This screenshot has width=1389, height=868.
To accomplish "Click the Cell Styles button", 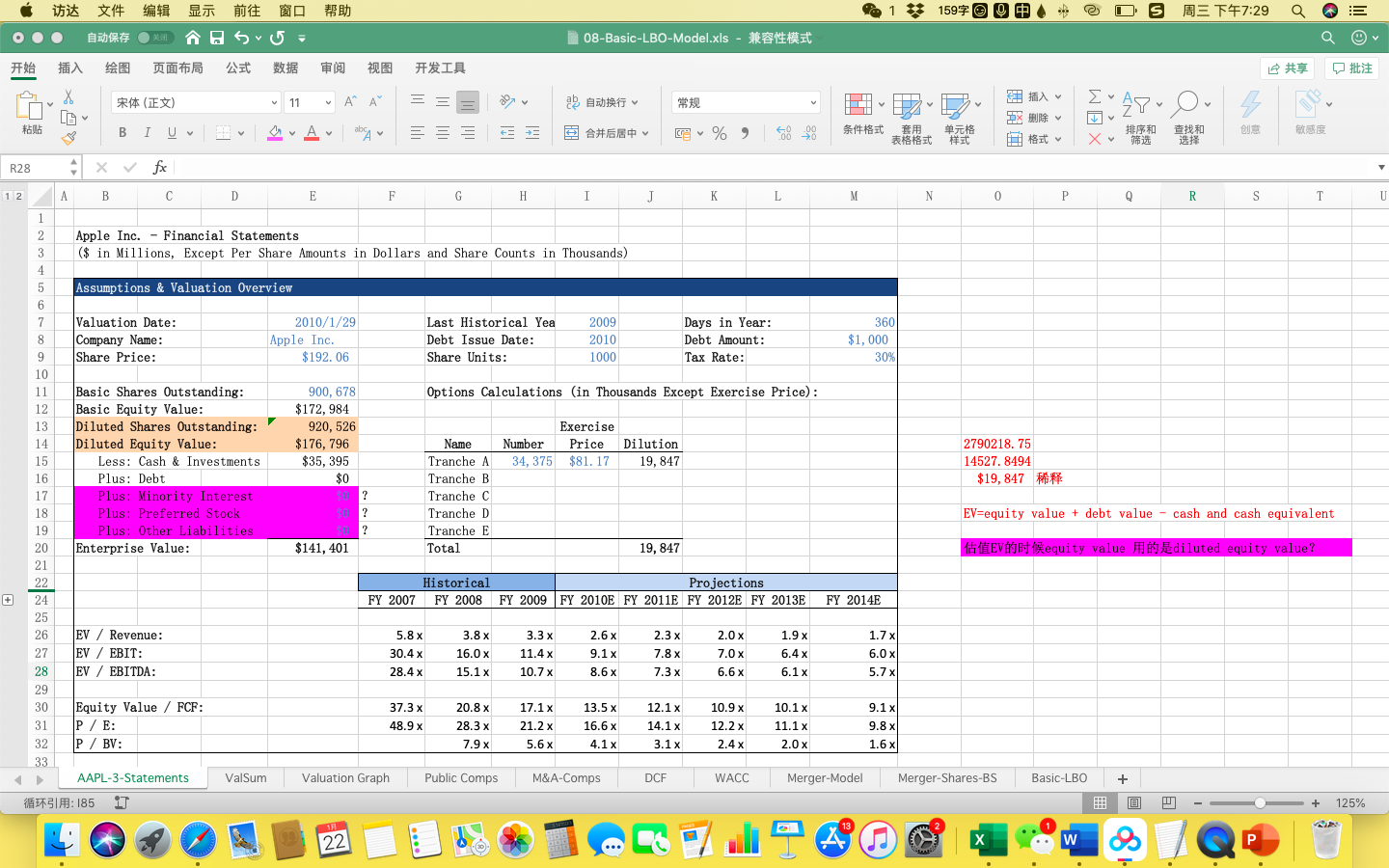I will (960, 119).
